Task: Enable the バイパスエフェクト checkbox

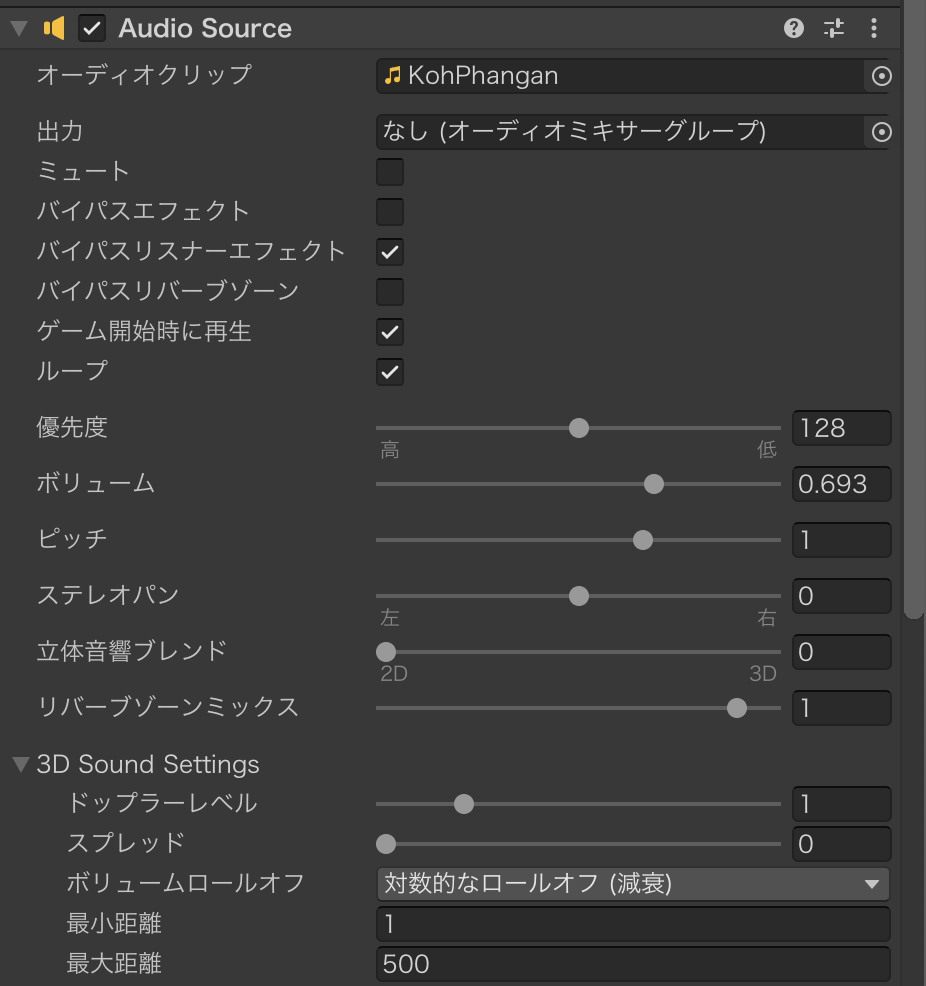Action: point(390,212)
